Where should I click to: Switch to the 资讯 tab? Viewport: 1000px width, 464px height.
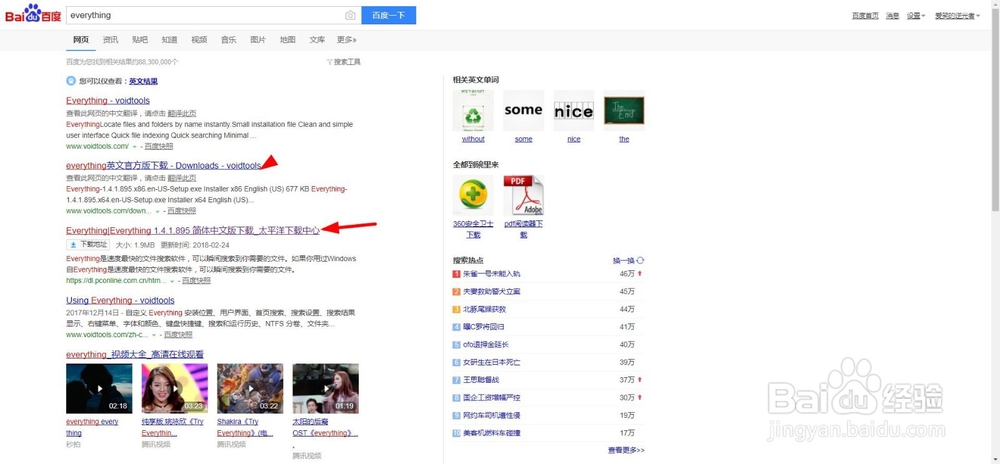click(x=110, y=40)
